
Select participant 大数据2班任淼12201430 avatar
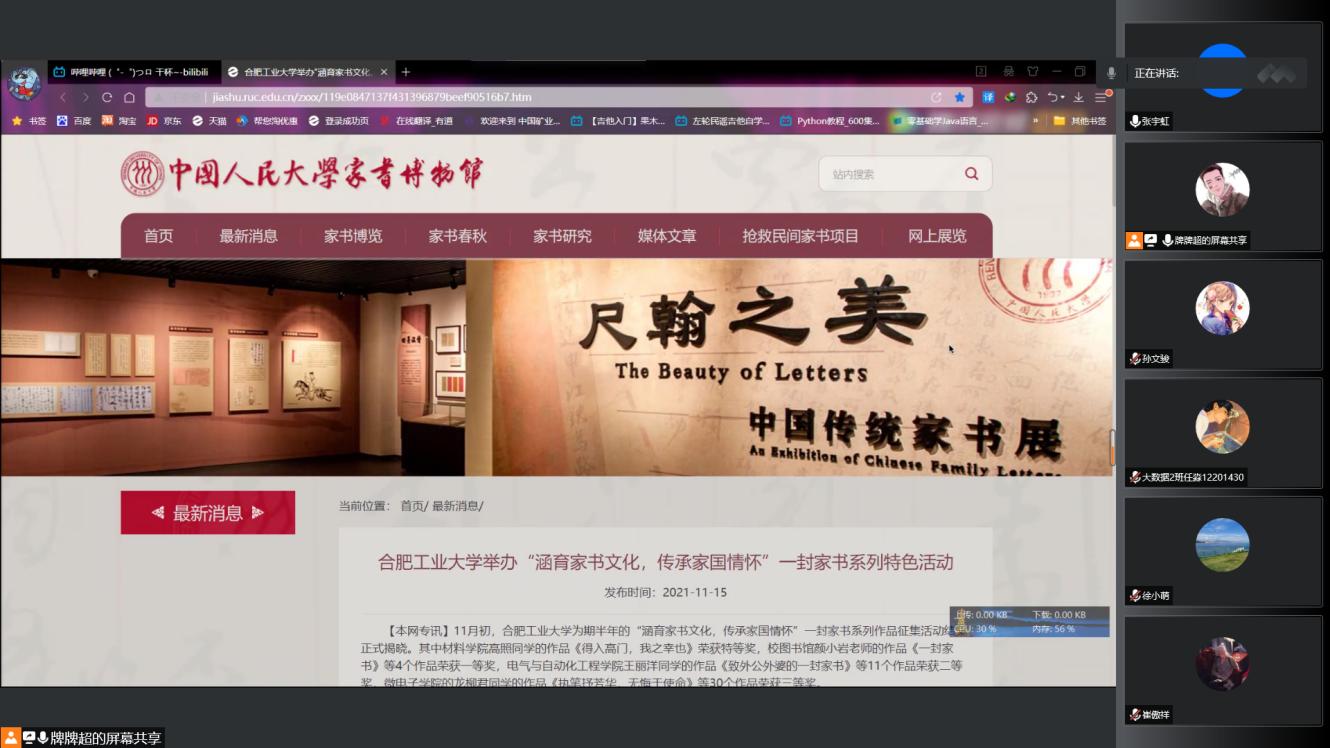coord(1222,427)
